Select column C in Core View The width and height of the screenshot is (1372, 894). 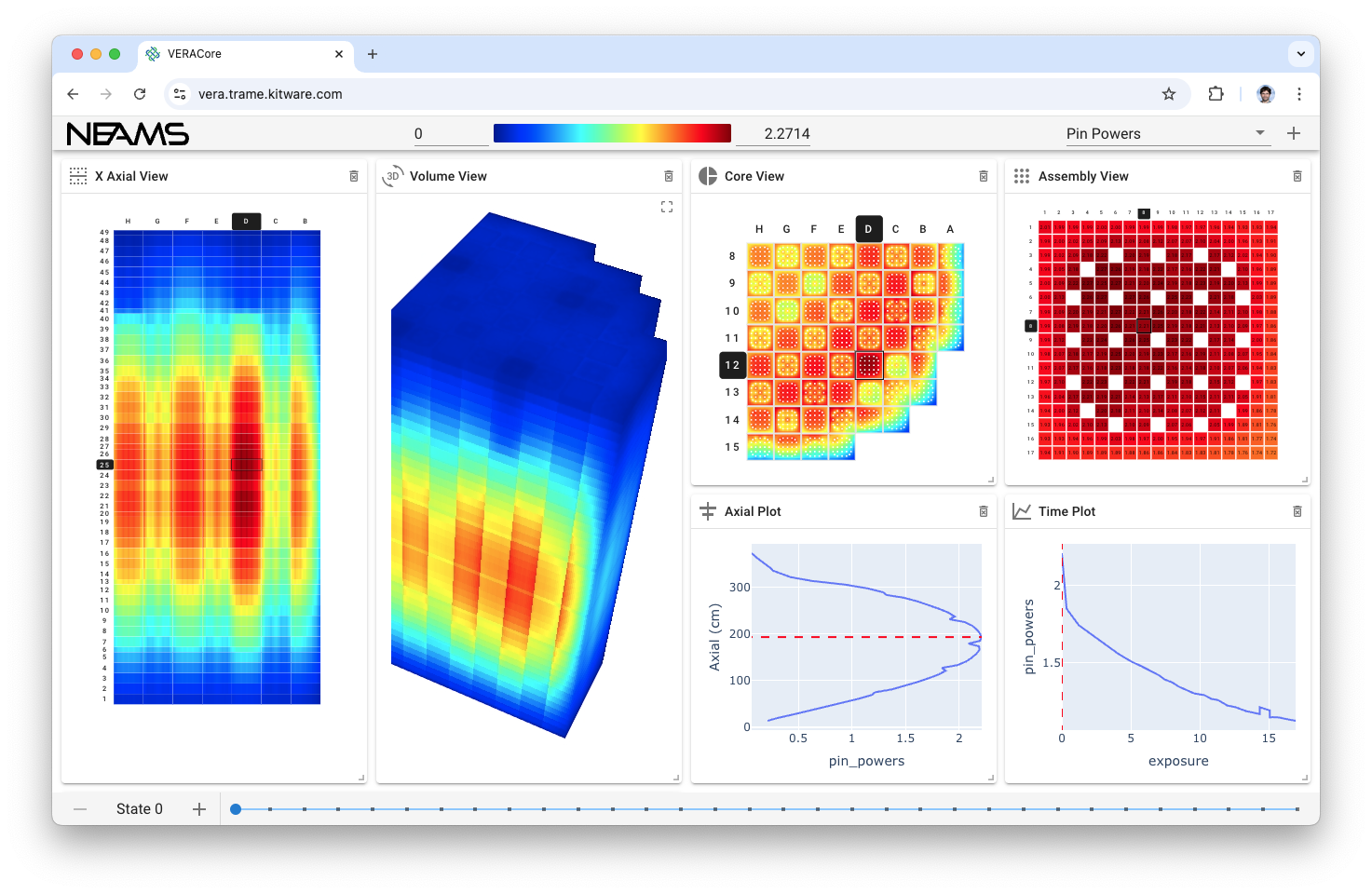pos(895,229)
